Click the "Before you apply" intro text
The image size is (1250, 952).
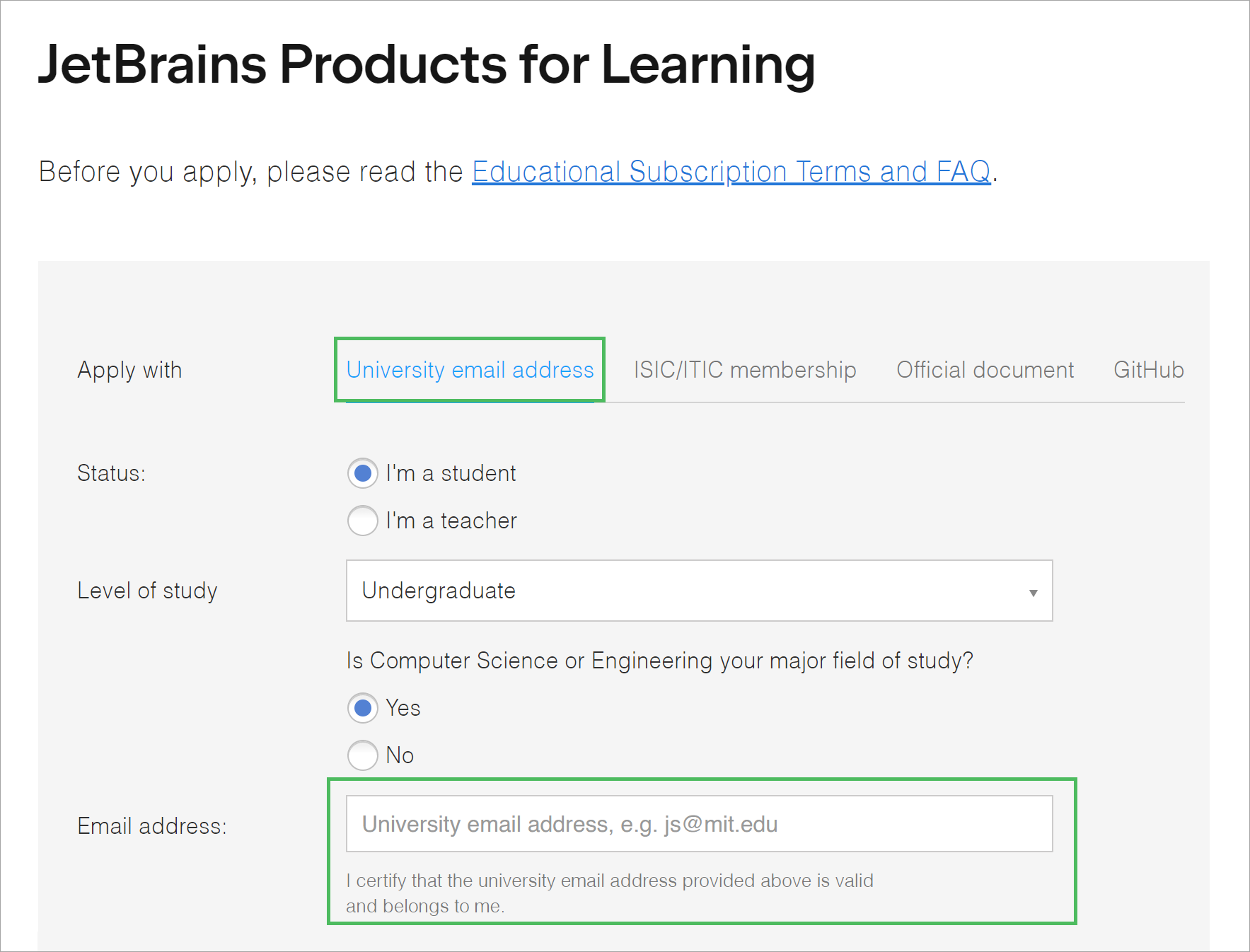click(x=250, y=172)
